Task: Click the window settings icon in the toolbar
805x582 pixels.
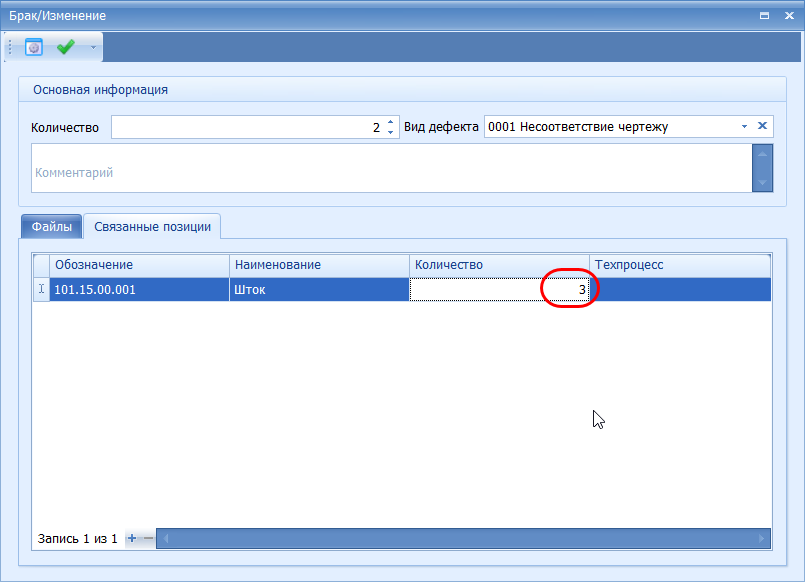Action: (x=34, y=47)
